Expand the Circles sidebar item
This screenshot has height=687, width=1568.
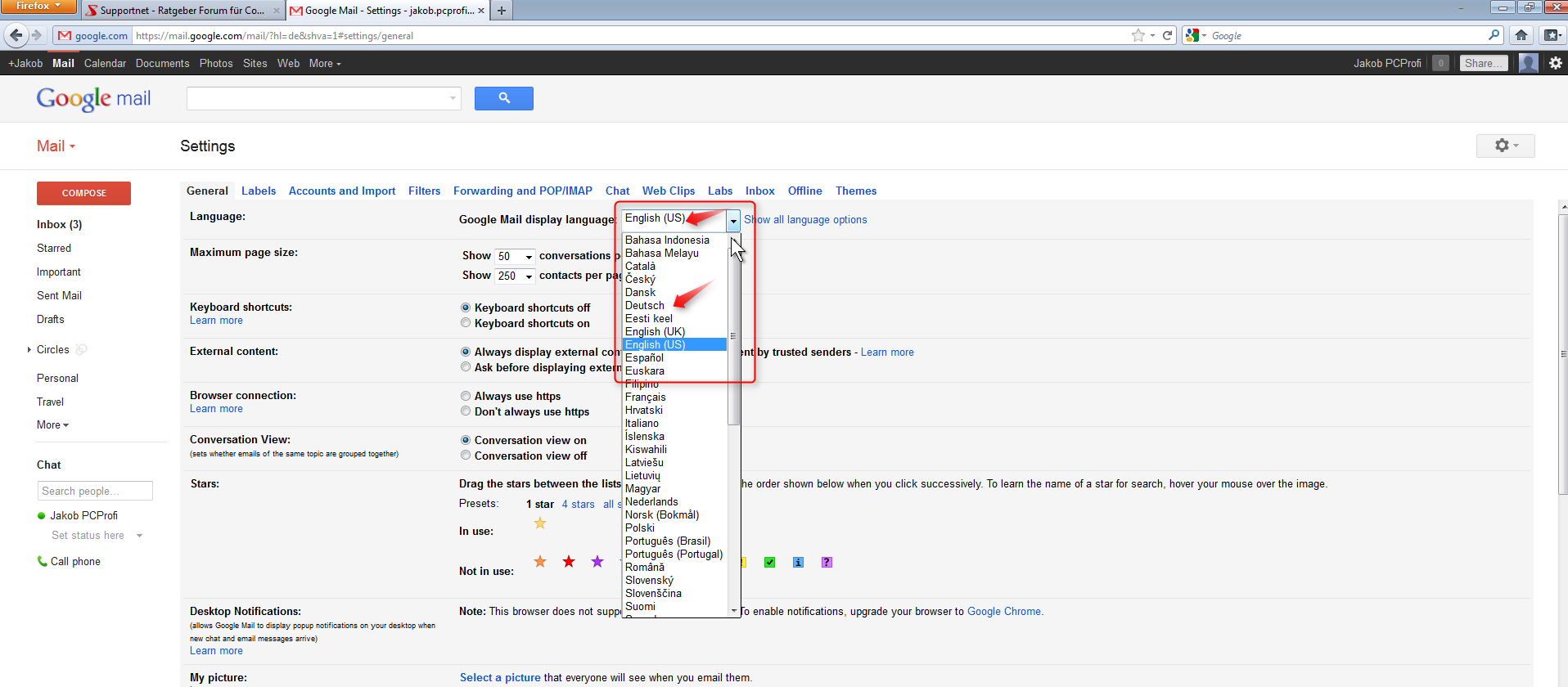pos(29,349)
